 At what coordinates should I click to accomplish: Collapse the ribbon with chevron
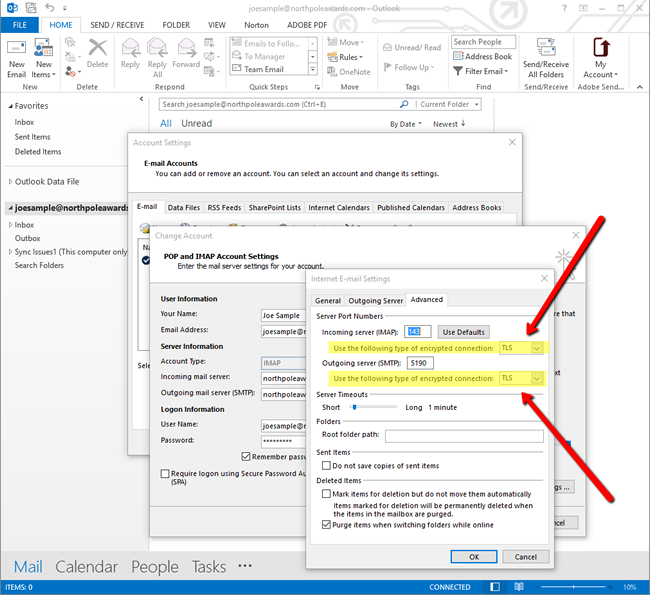coord(640,87)
